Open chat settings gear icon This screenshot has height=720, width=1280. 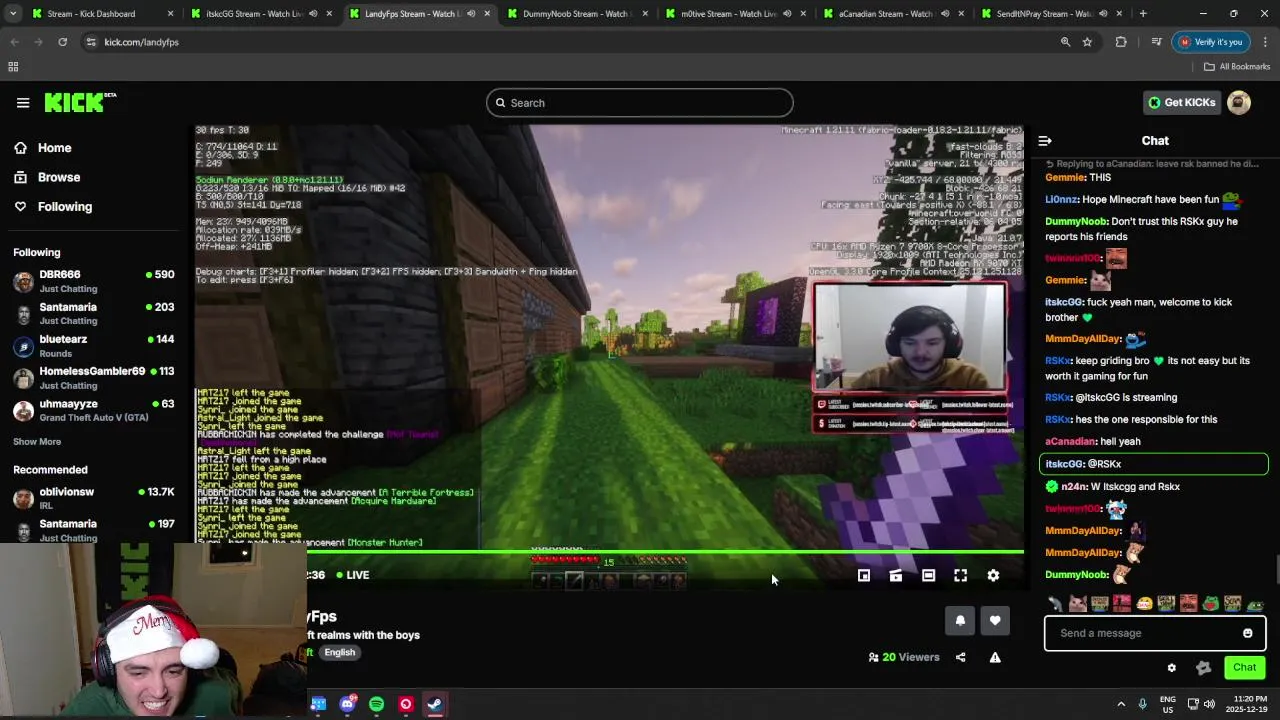pyautogui.click(x=1172, y=668)
